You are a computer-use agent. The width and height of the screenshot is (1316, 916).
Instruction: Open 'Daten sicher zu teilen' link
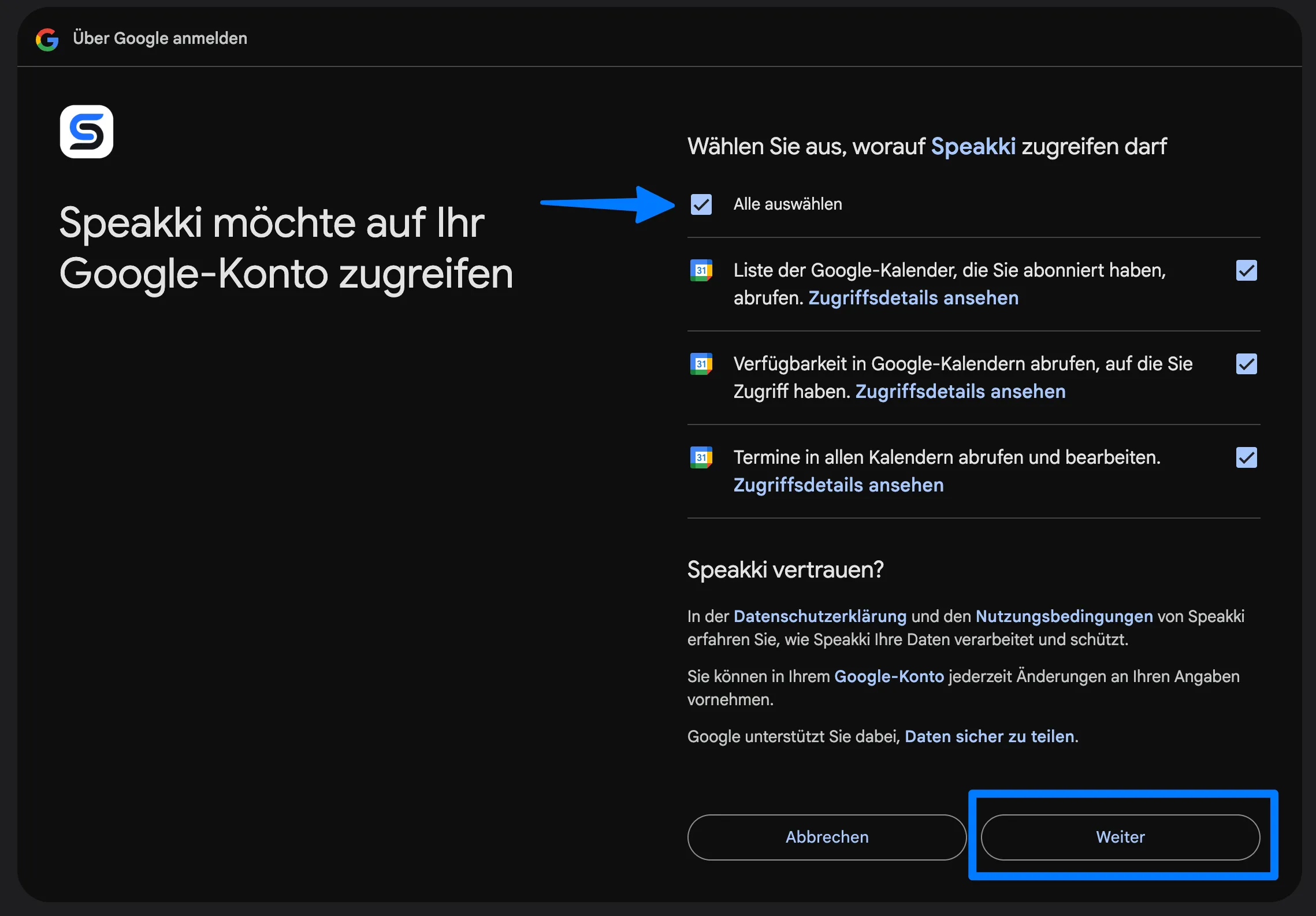pos(990,736)
